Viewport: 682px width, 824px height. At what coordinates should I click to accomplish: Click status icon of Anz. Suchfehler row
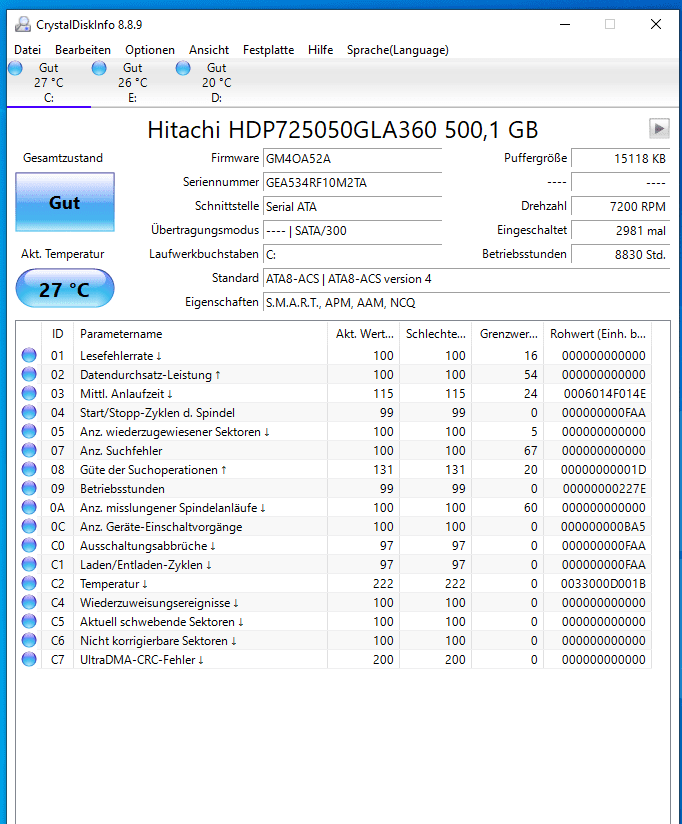[x=29, y=450]
